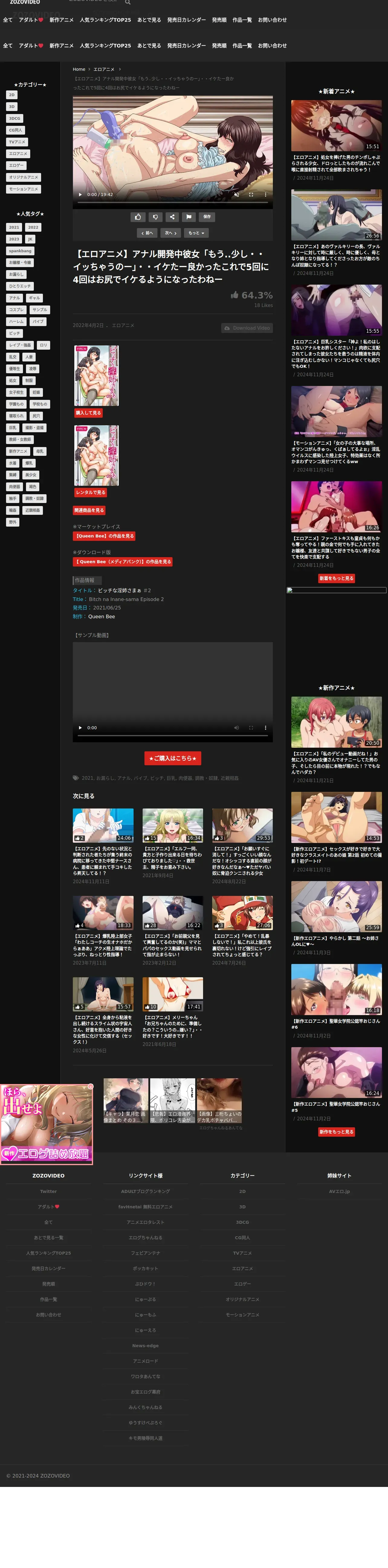Viewport: 388px width, 1568px height.
Task: Click the flag report icon
Action: point(189,217)
